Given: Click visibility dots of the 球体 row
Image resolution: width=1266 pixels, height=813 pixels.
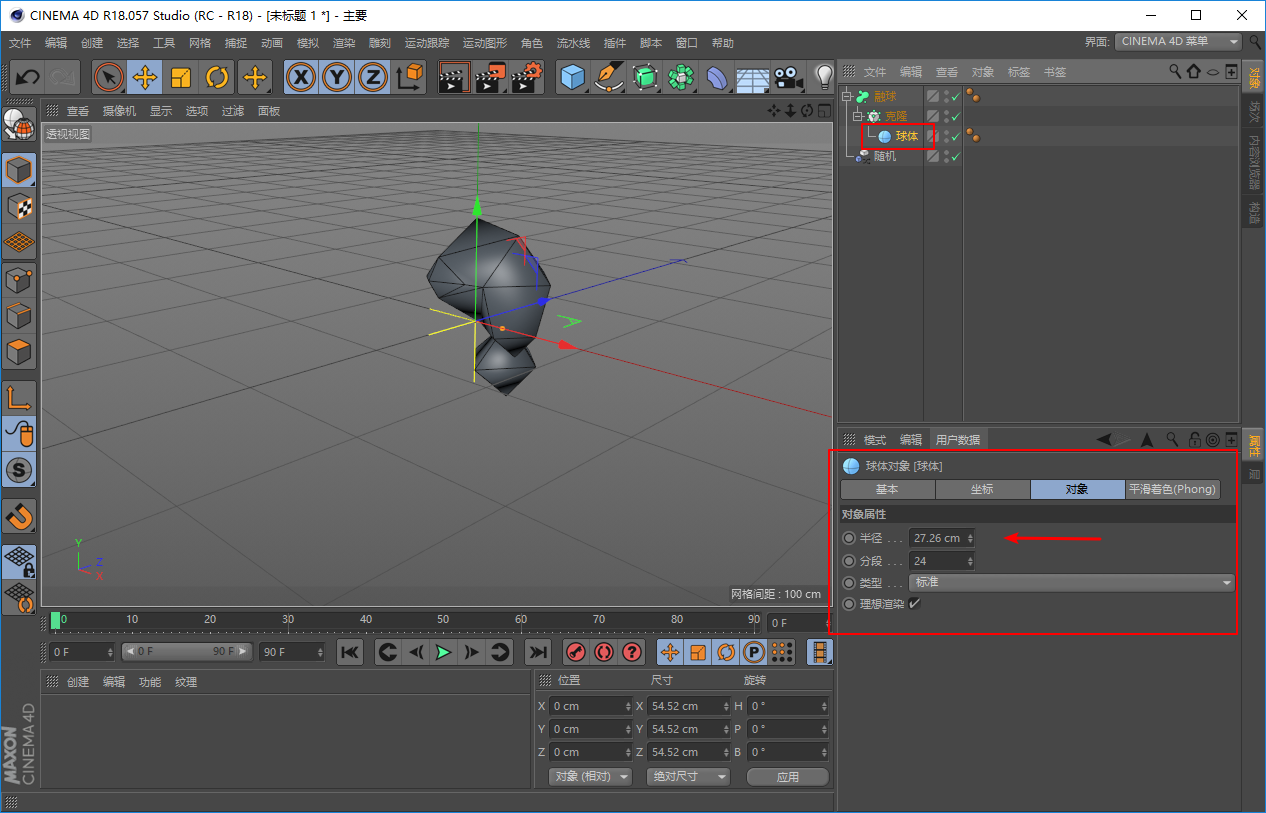Looking at the screenshot, I should click(946, 136).
